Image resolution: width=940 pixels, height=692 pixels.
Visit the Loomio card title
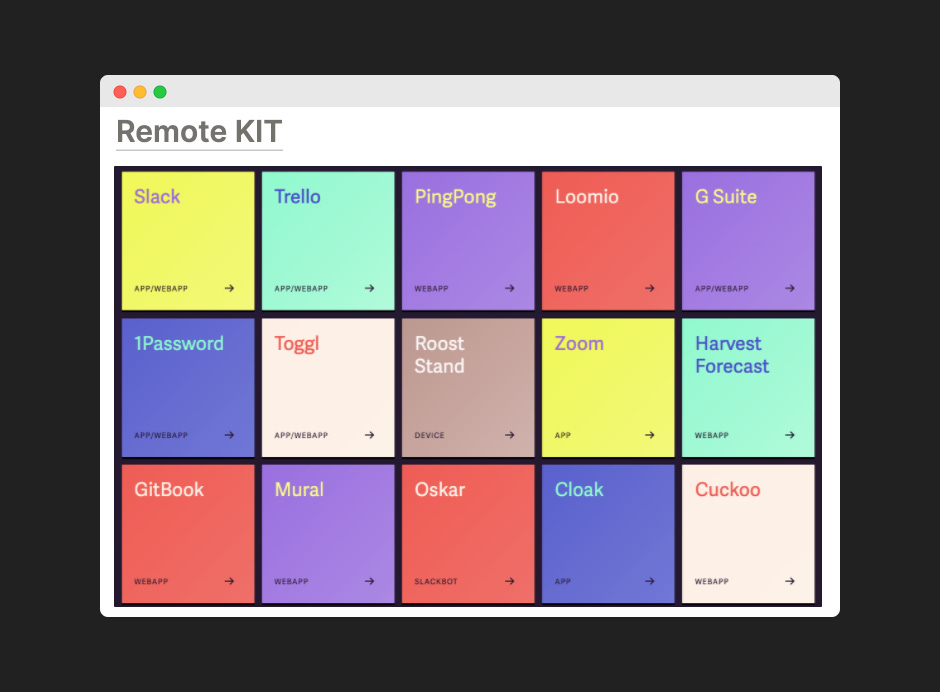click(x=587, y=197)
